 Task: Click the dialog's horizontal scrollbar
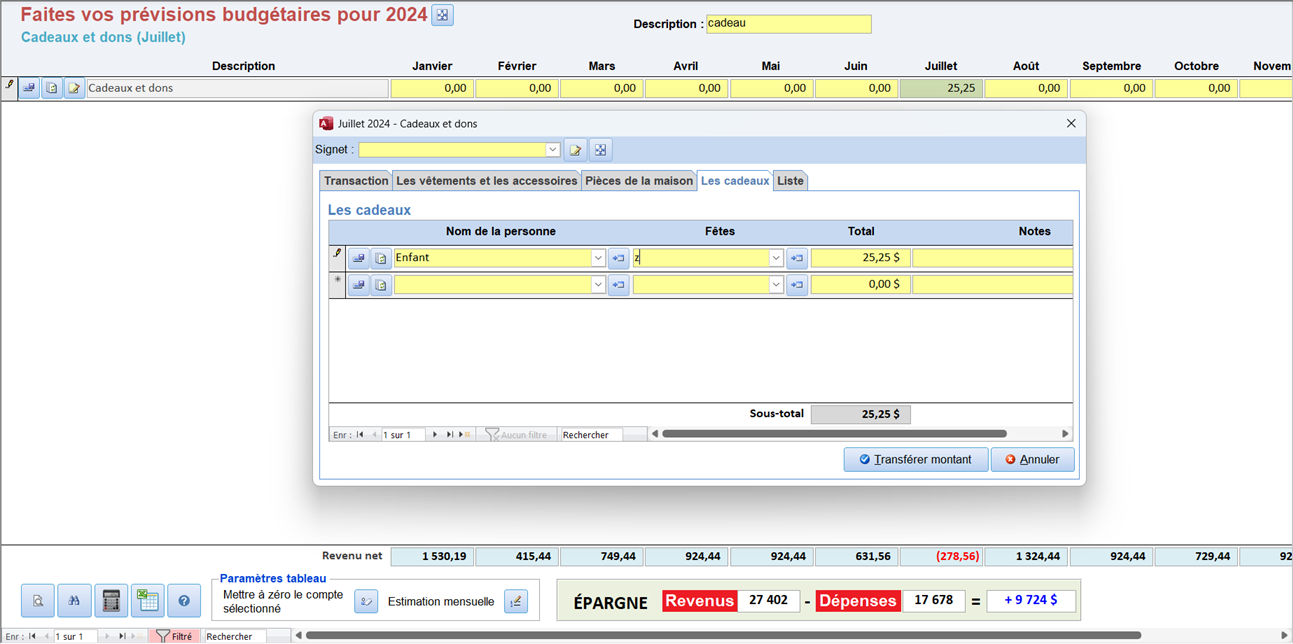pos(834,434)
